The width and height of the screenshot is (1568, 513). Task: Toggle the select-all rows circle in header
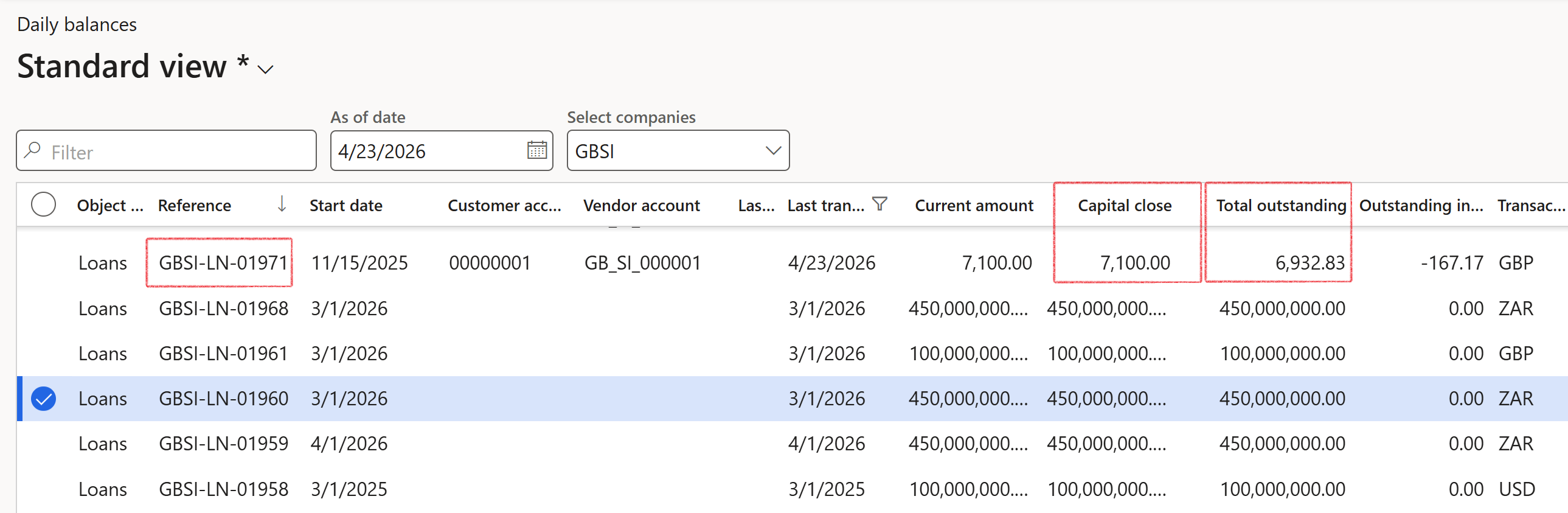[x=43, y=204]
